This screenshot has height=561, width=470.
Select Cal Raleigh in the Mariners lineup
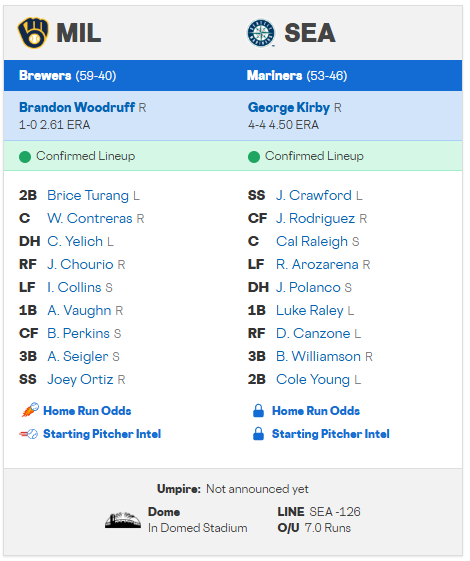pos(312,242)
